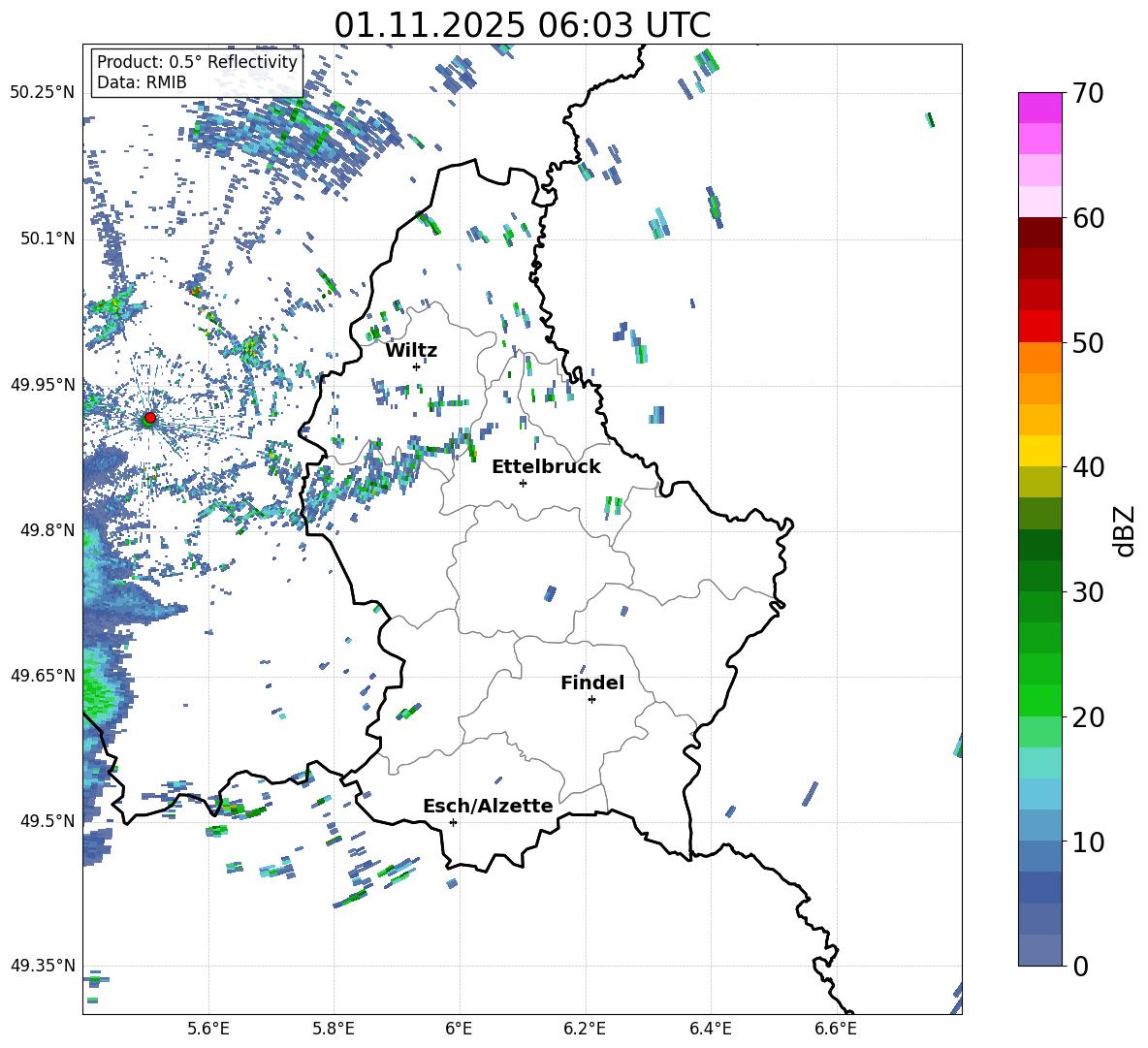Click the 50.1°N latitude label
Screen dimensions: 1148x1048
(x=48, y=238)
